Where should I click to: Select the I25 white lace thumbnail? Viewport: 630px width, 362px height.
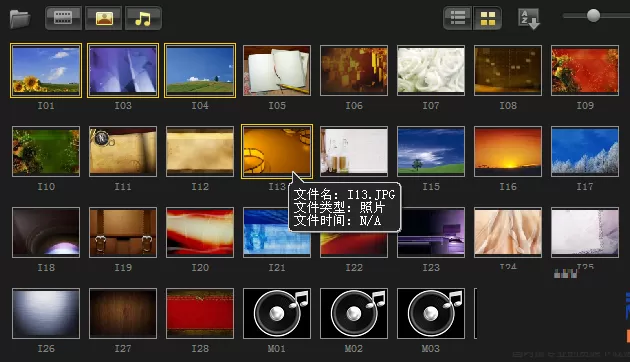(585, 232)
